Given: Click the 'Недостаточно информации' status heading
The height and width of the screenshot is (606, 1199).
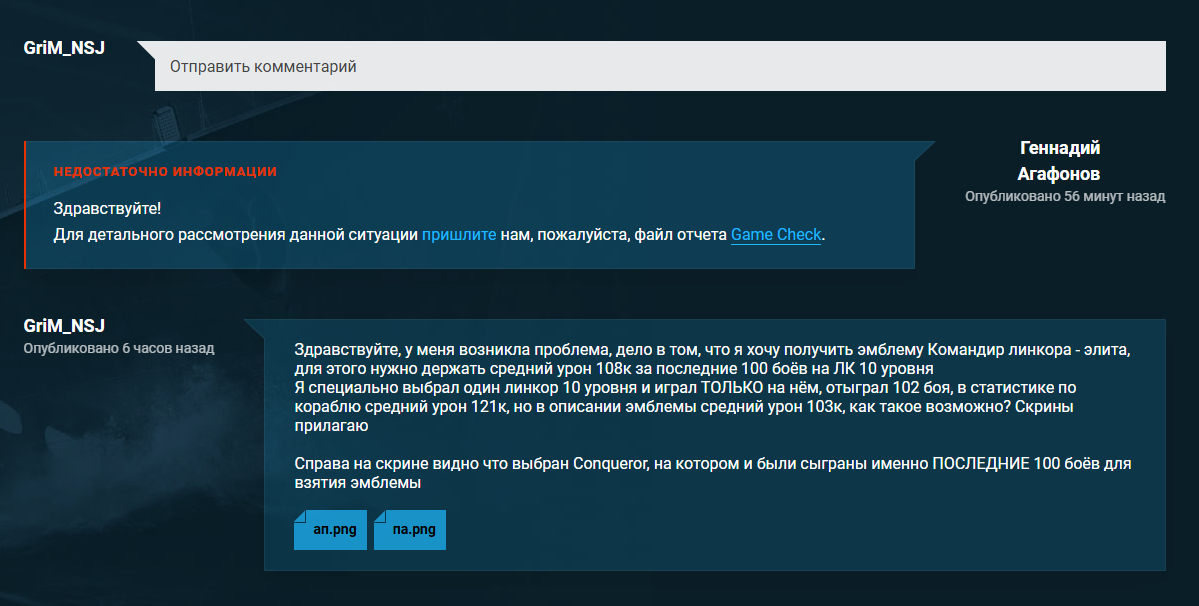Looking at the screenshot, I should coord(165,172).
